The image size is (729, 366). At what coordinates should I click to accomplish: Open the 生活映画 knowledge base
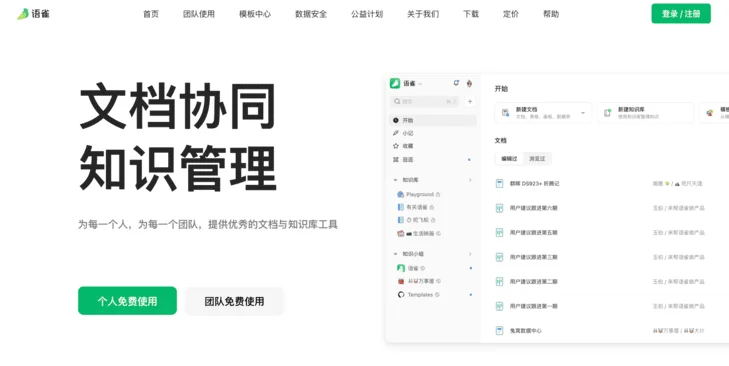pyautogui.click(x=419, y=233)
